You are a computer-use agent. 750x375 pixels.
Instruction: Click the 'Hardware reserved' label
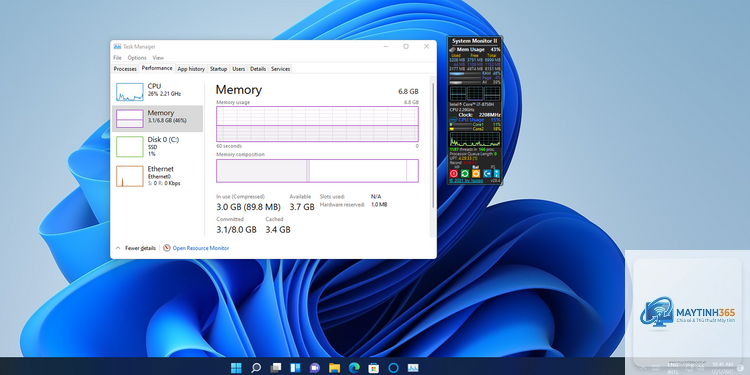coord(342,205)
